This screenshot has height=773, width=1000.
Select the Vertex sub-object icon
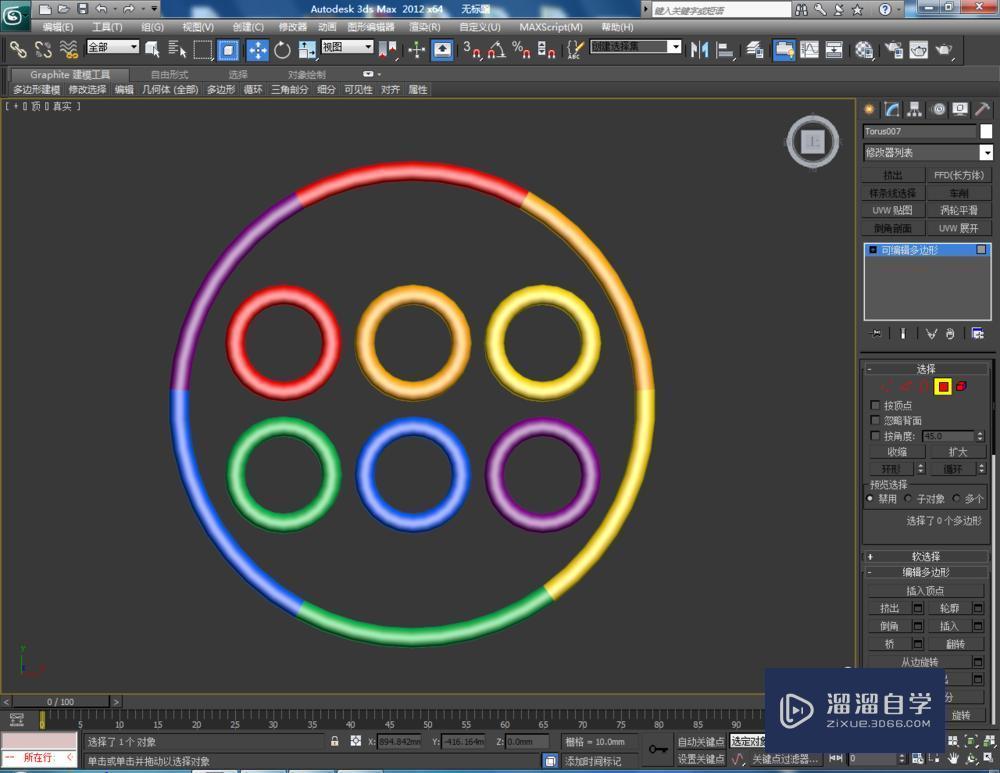pos(884,387)
